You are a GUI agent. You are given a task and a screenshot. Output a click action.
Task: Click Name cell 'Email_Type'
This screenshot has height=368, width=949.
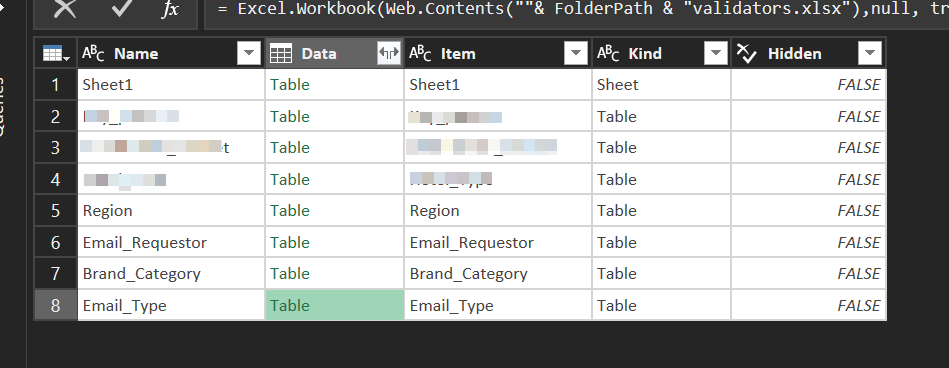tap(172, 306)
